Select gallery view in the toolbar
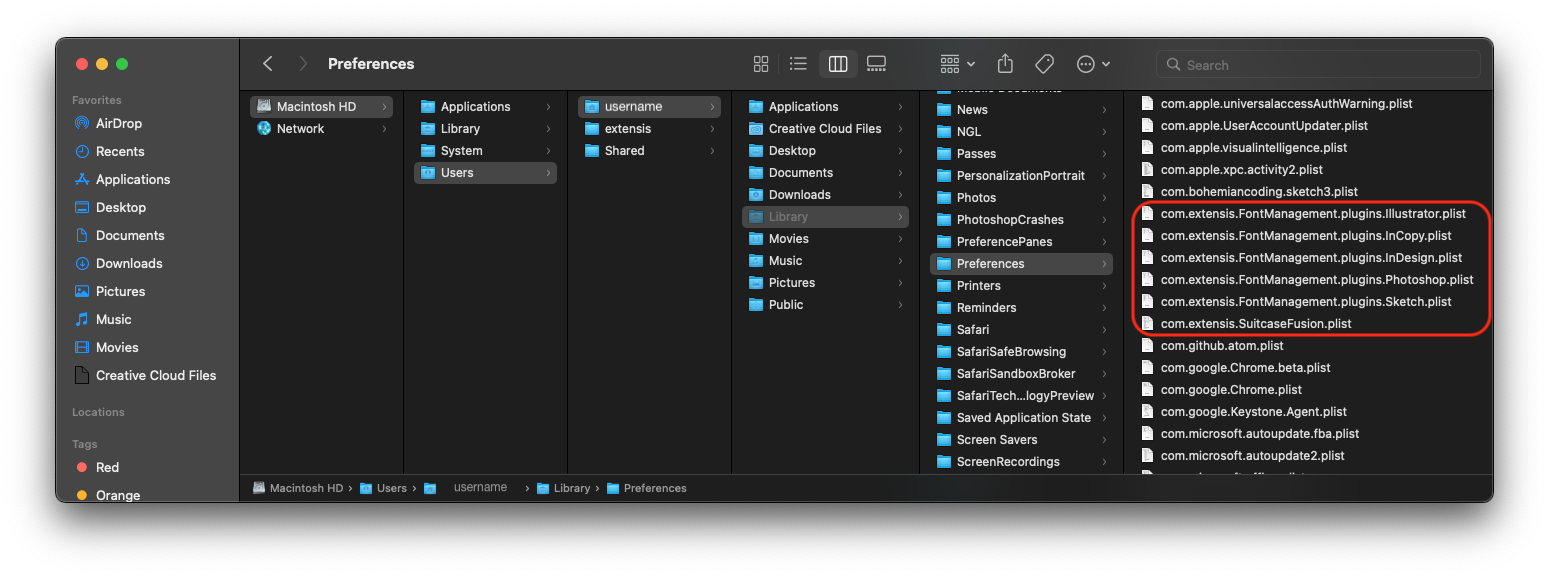The image size is (1549, 576). click(876, 64)
